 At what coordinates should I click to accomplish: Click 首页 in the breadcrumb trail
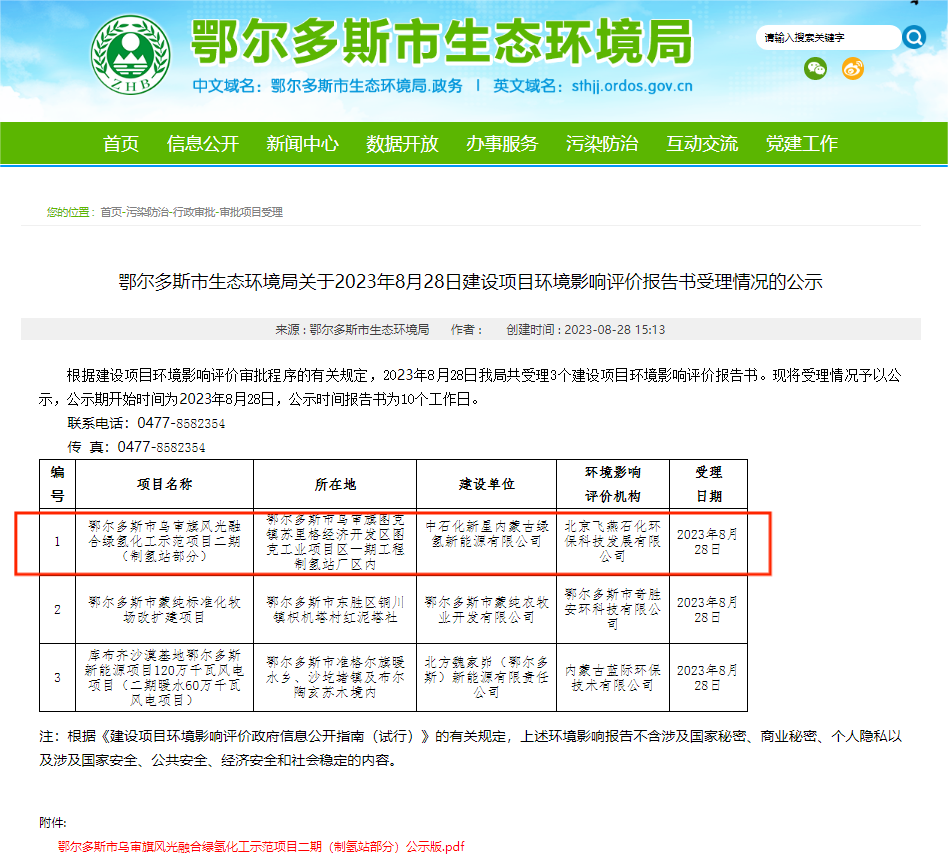click(110, 212)
